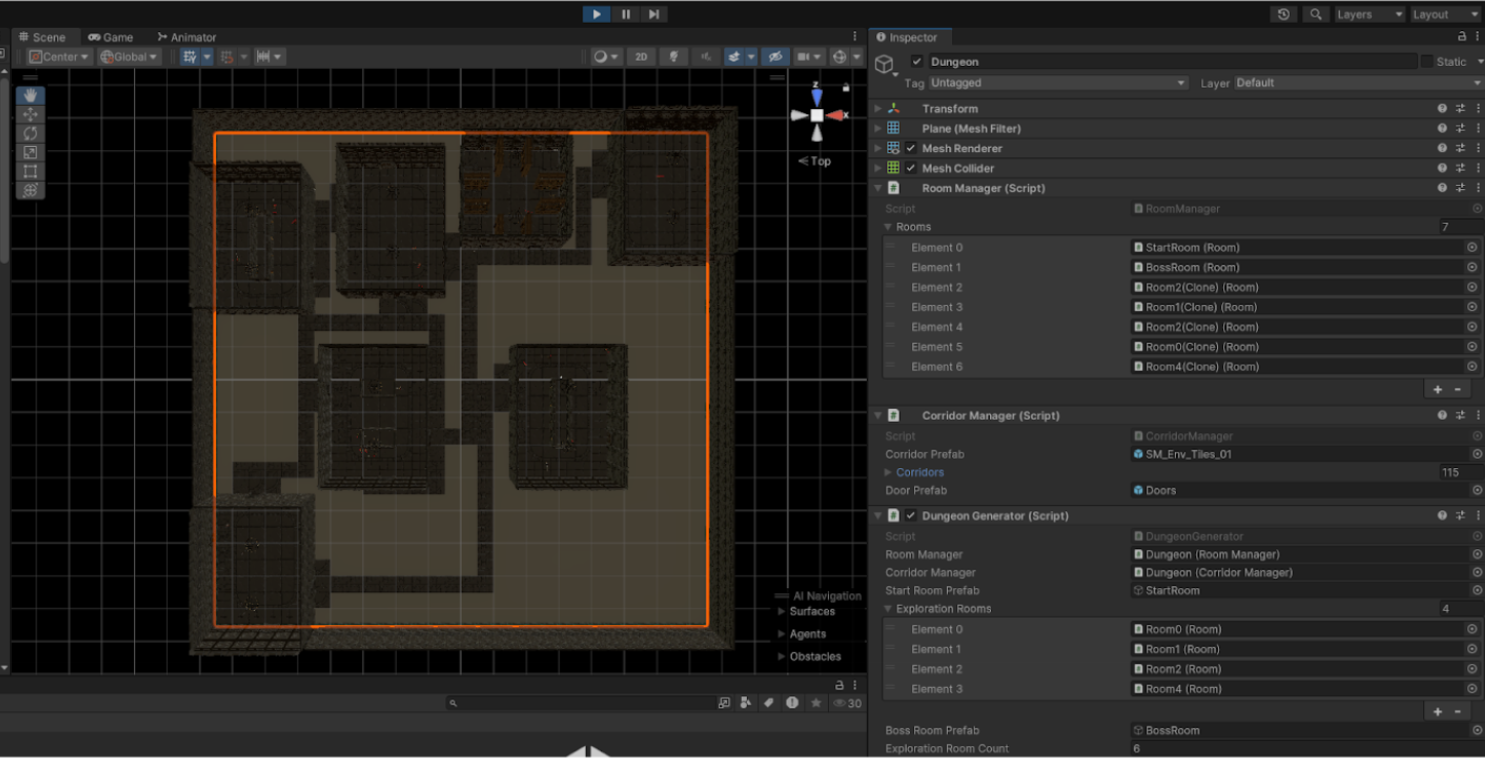Expand the Corridors list in Corridor Manager
Screen dimensions: 1485x758
888,472
